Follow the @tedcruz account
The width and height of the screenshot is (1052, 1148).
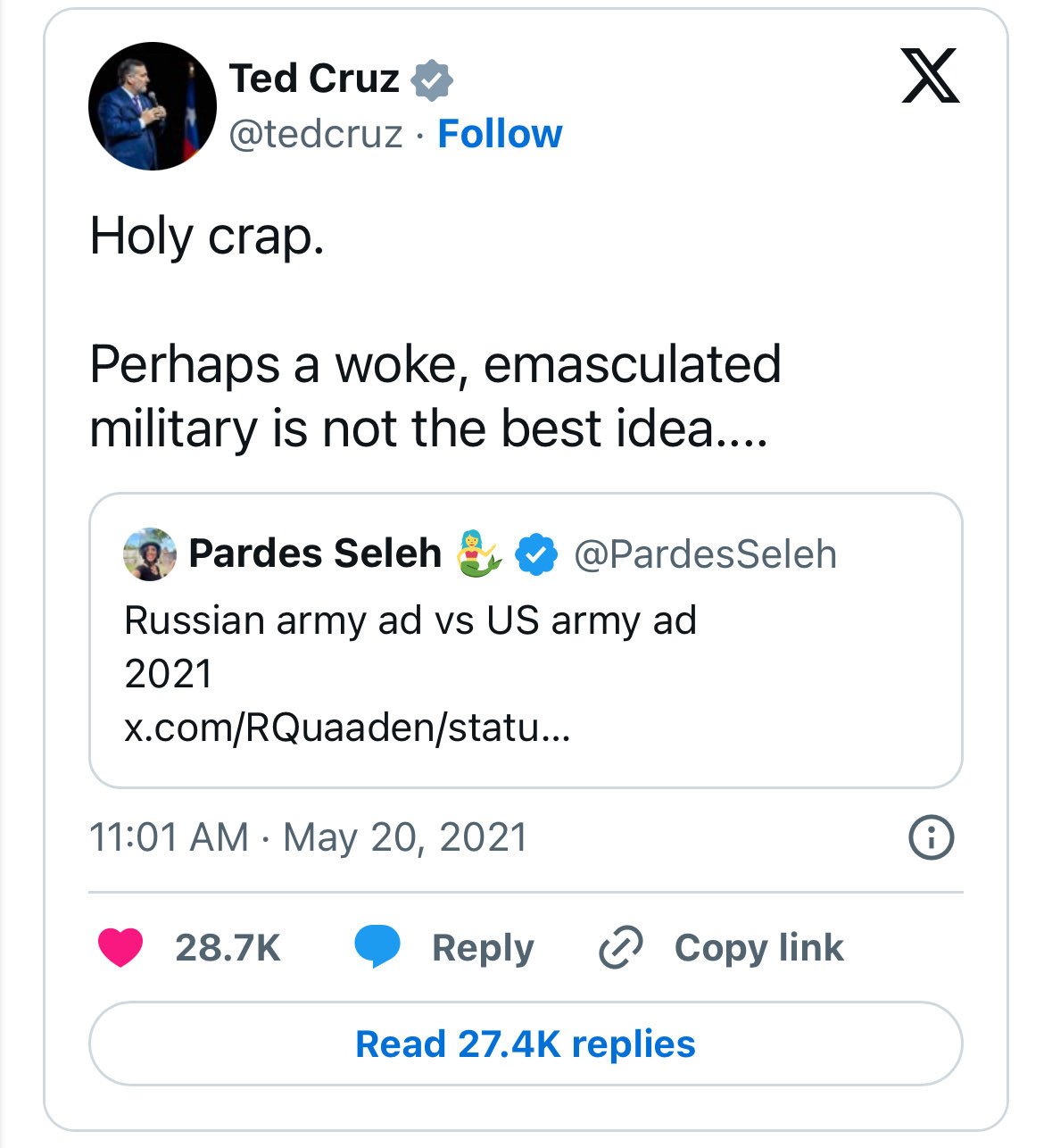pyautogui.click(x=500, y=134)
